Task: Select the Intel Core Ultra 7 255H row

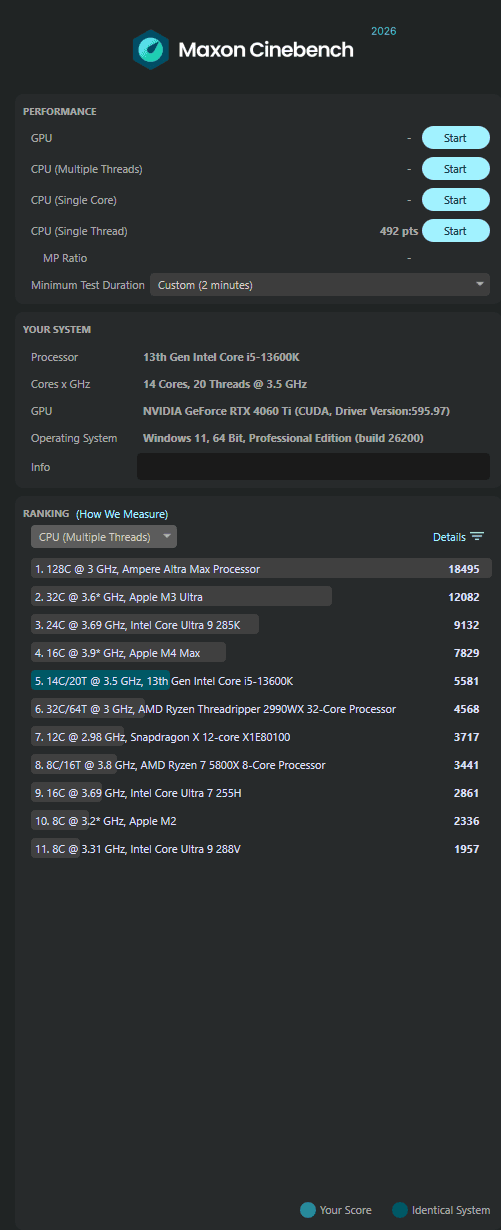Action: pyautogui.click(x=260, y=793)
